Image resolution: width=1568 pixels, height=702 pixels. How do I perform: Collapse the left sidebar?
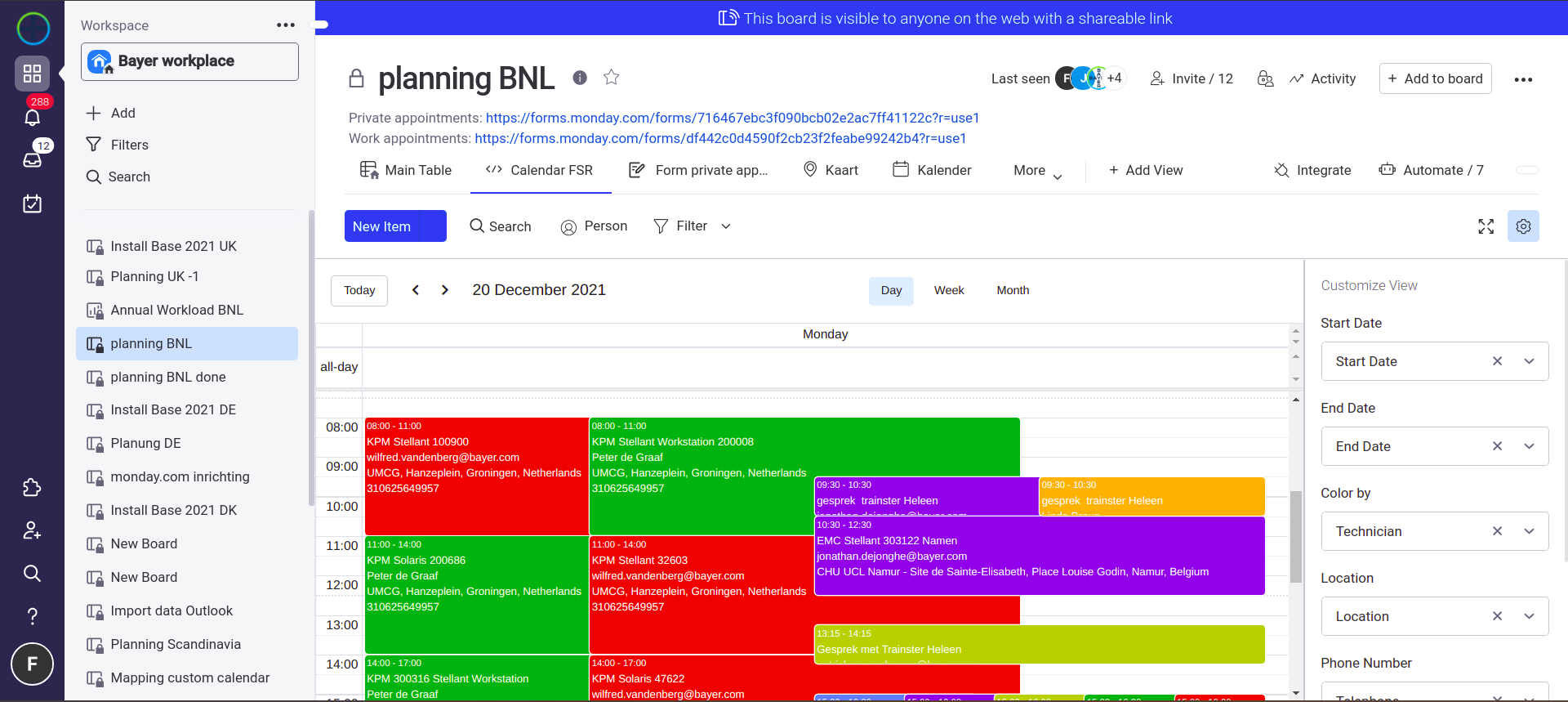[x=320, y=25]
